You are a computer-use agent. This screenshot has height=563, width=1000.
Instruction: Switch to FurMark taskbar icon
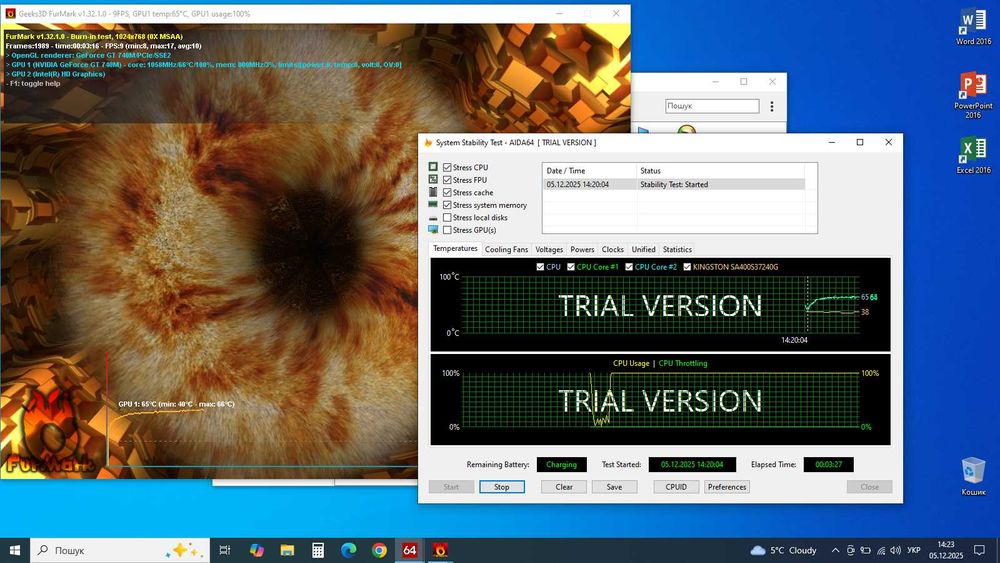[x=440, y=550]
